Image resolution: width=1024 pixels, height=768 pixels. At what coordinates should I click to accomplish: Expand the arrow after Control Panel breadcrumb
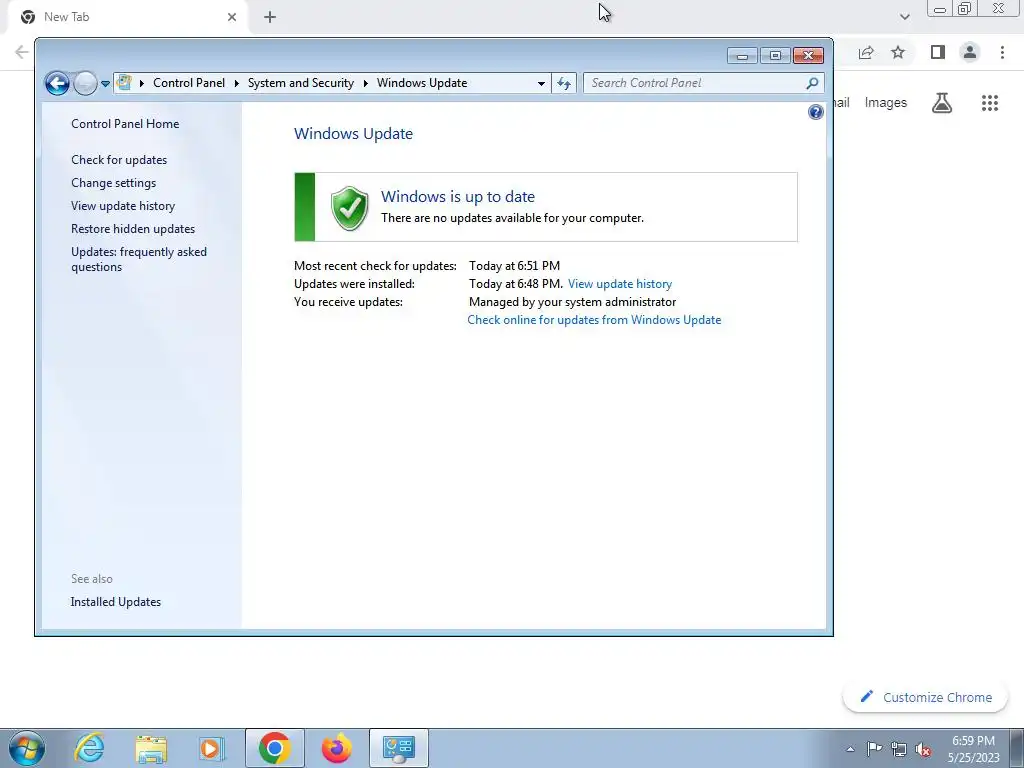pos(236,84)
